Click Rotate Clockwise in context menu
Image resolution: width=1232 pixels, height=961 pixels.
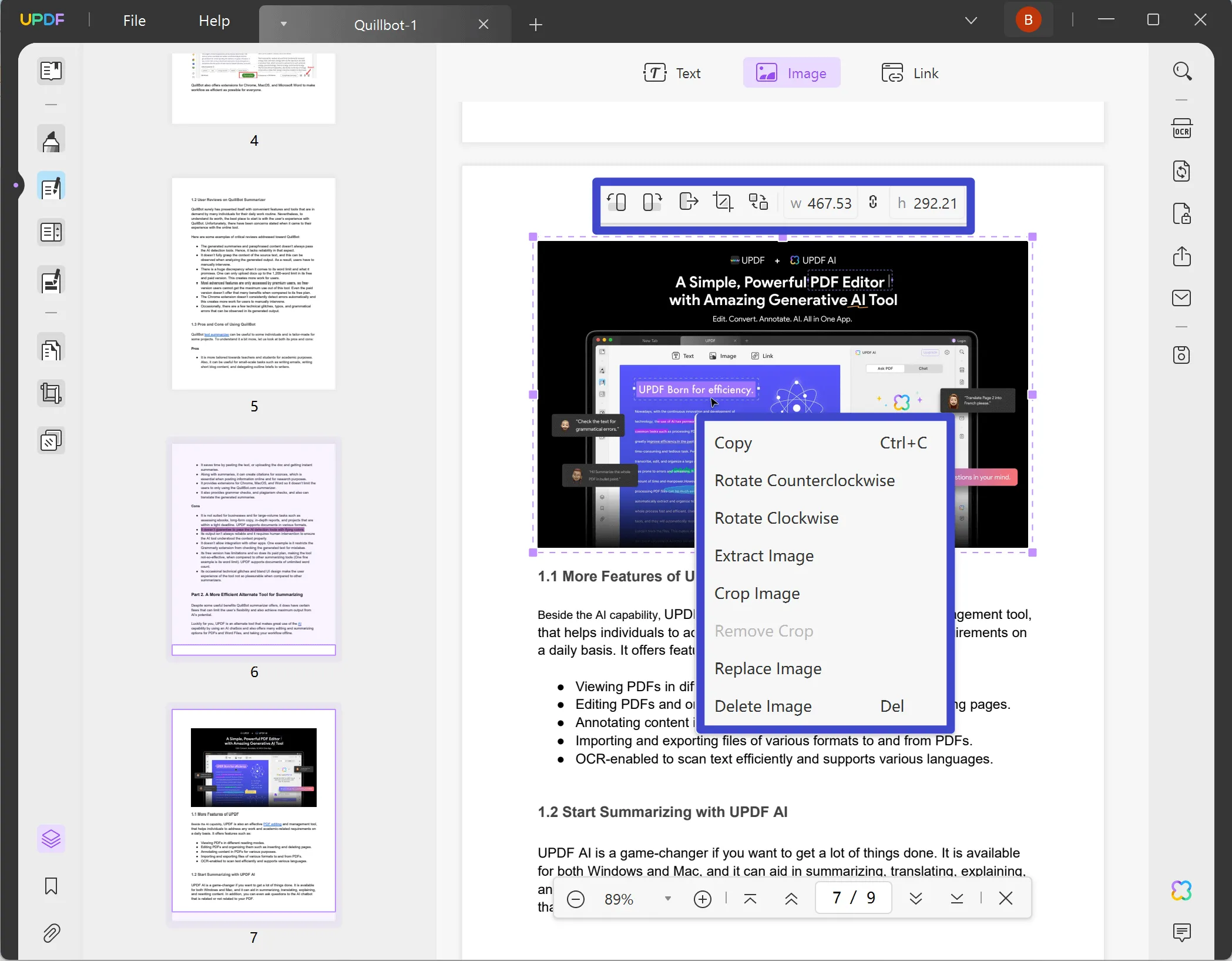click(776, 517)
